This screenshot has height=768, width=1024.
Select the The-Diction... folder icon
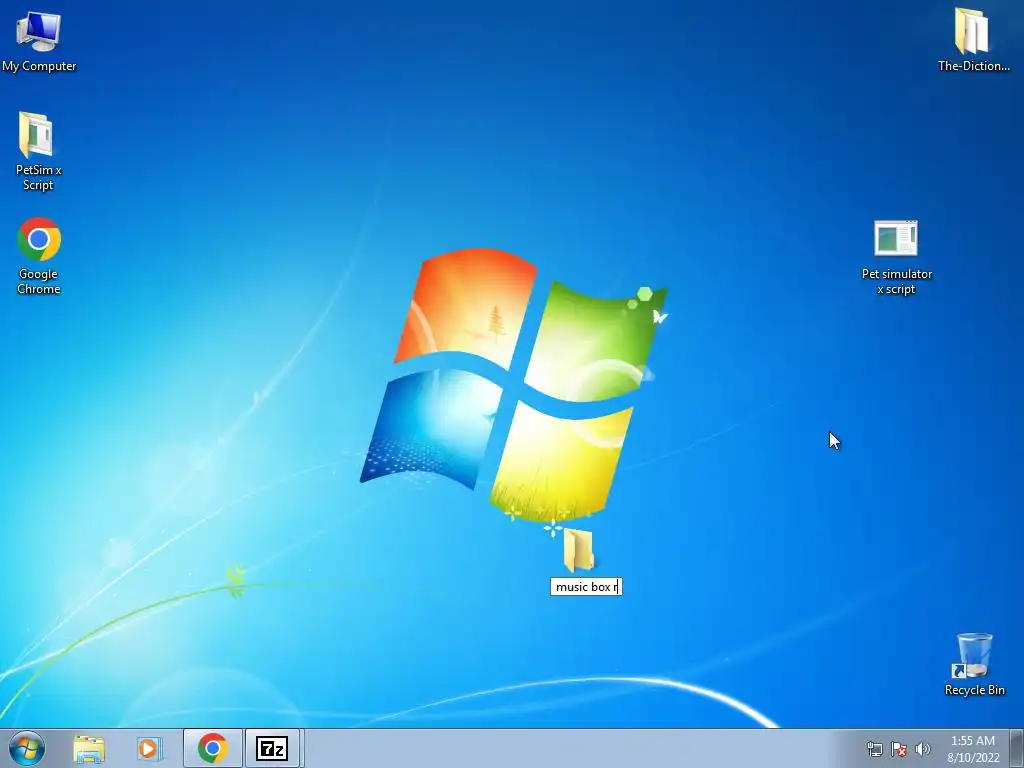(x=972, y=31)
